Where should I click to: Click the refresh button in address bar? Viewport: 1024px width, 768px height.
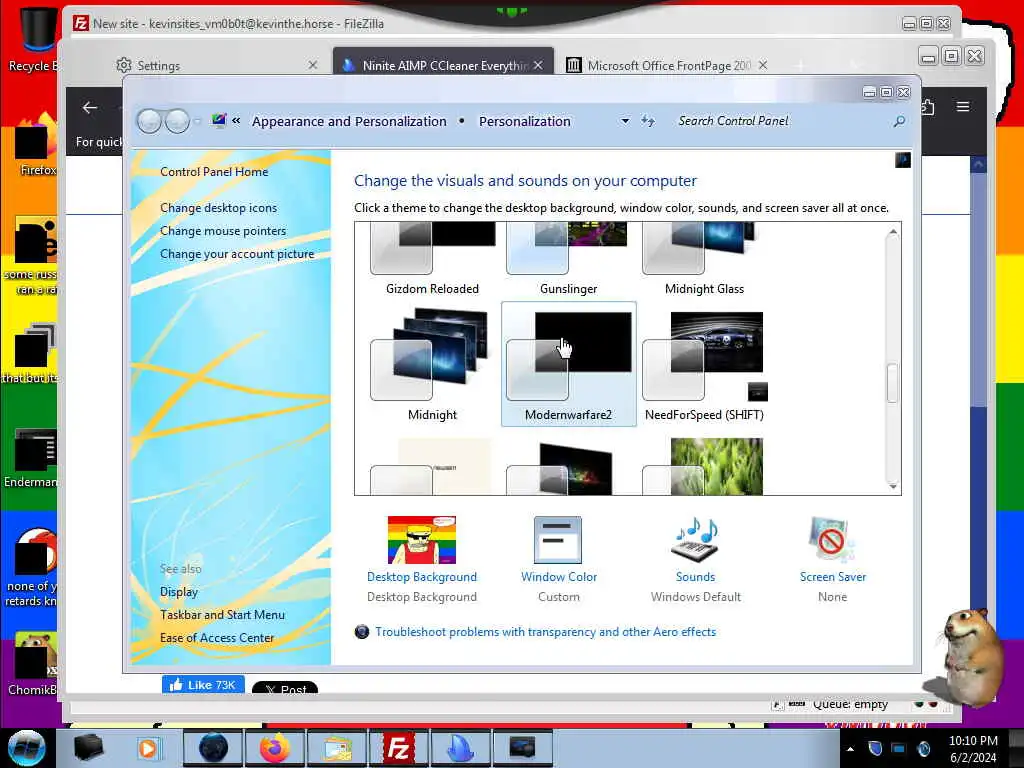(x=648, y=121)
